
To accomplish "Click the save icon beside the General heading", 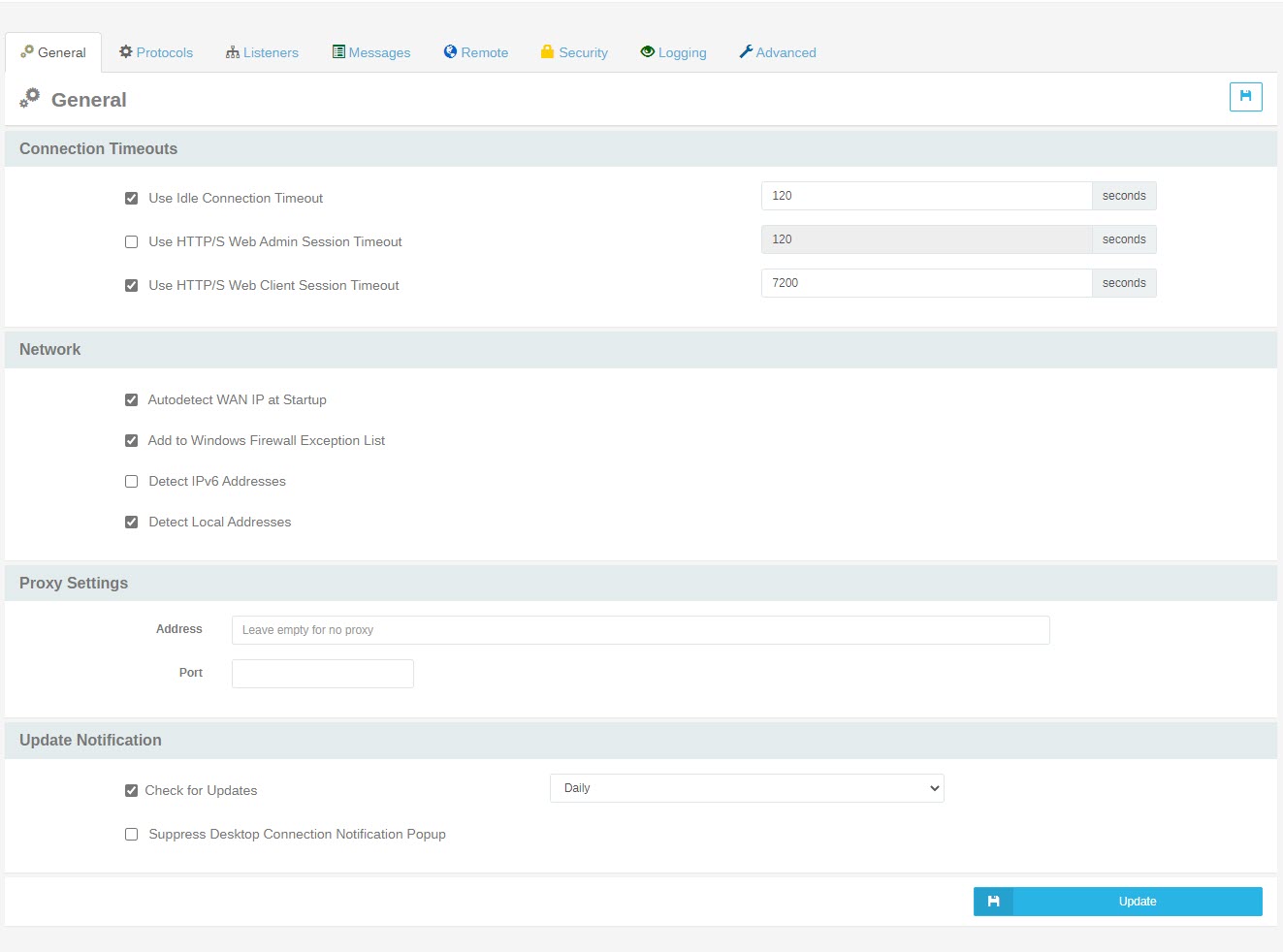I will click(1245, 97).
